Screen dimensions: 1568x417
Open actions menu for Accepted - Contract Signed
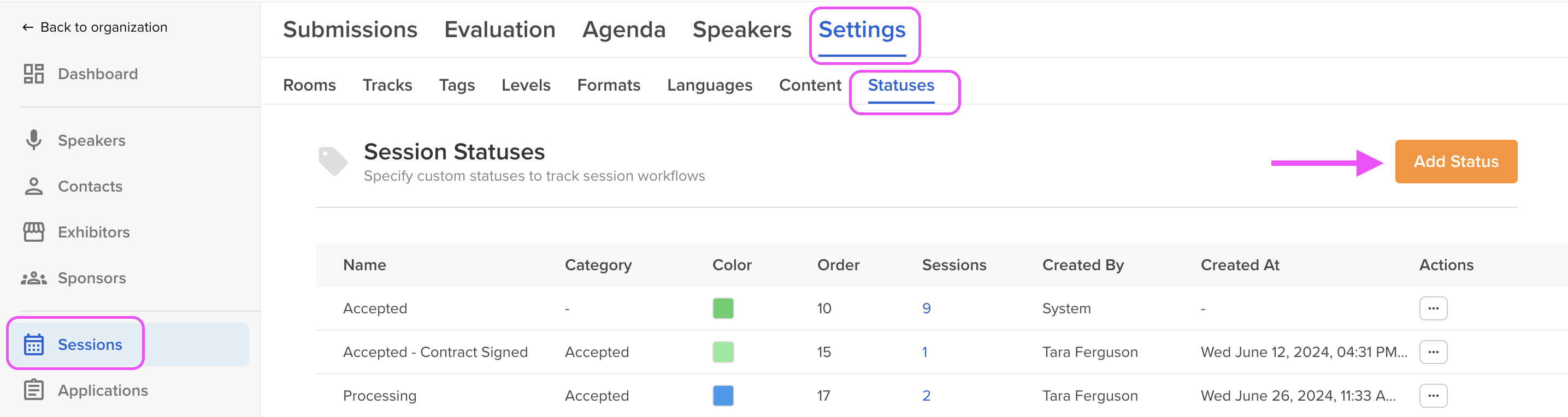click(1433, 352)
